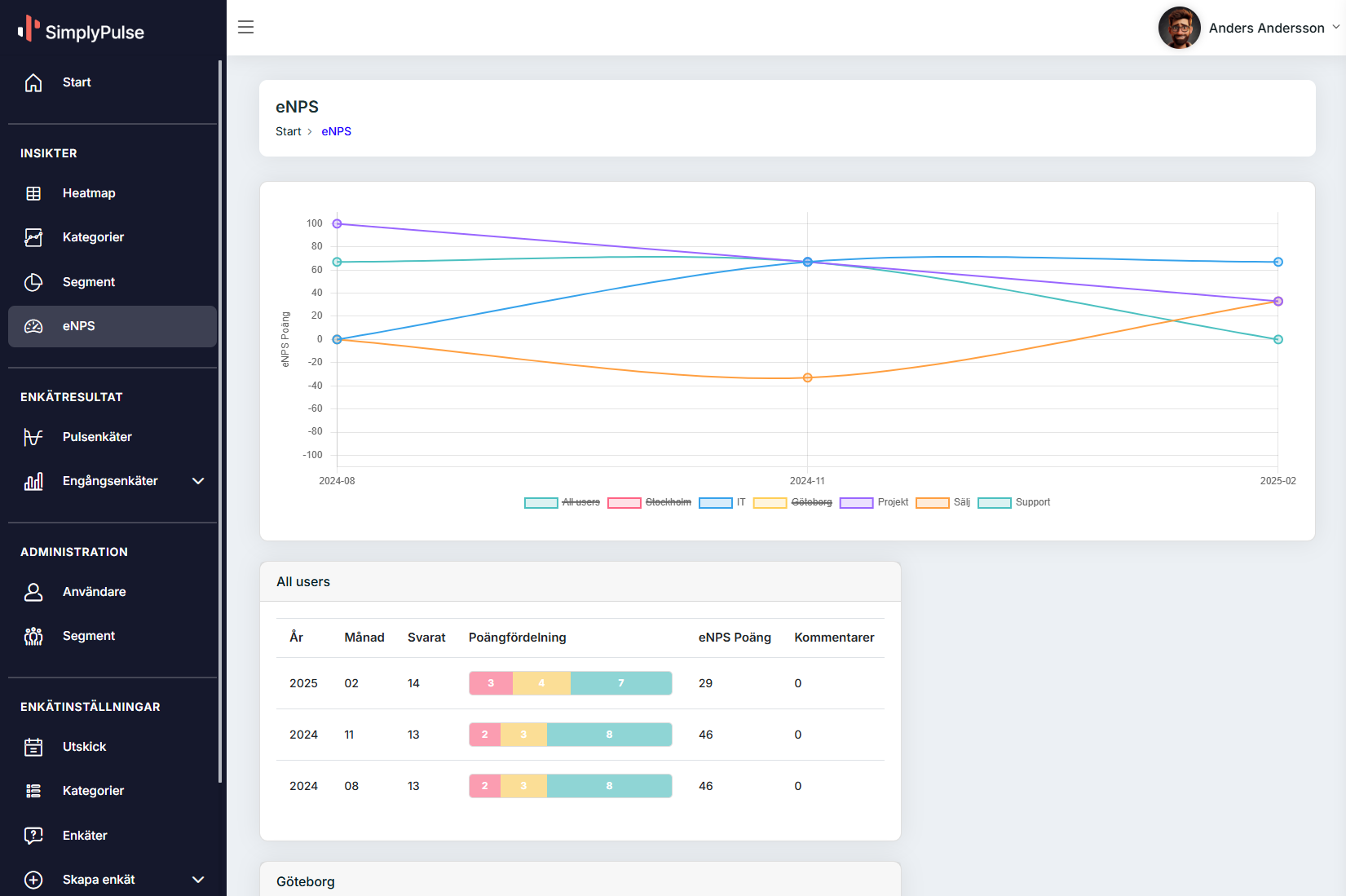
Task: Click the eNPS breadcrumb link
Action: pyautogui.click(x=336, y=131)
